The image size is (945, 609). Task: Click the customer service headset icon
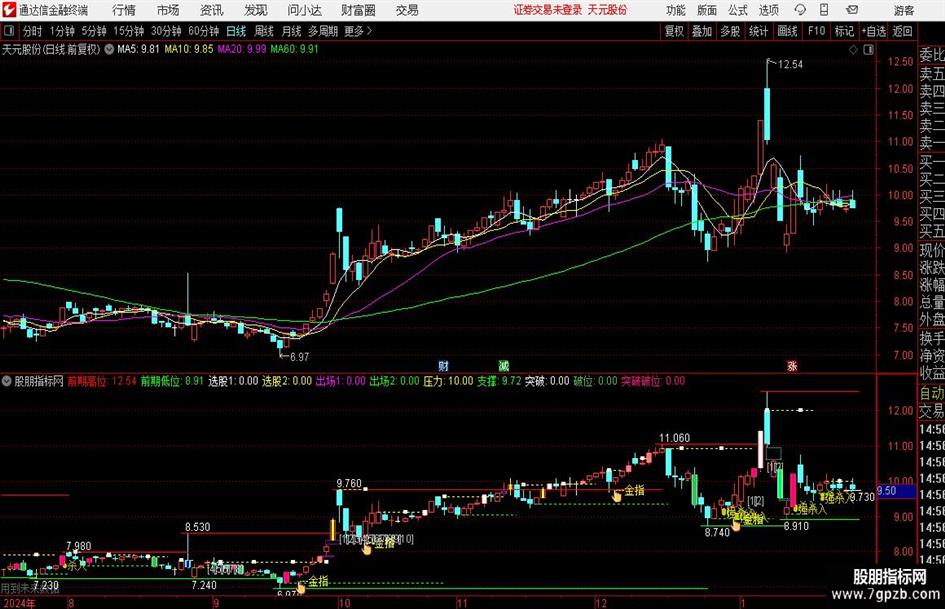(800, 10)
